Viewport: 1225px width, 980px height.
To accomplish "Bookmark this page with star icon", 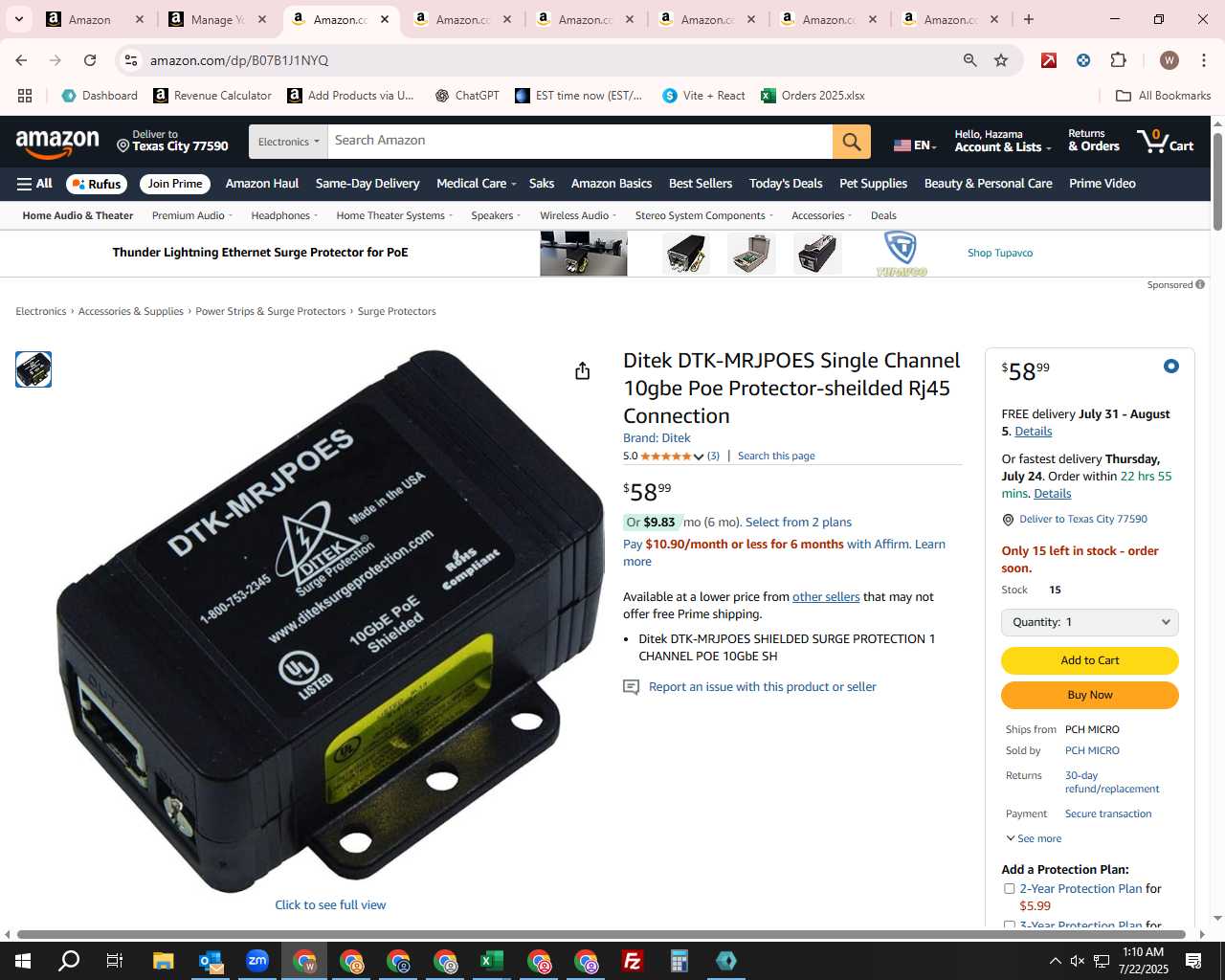I will click(1001, 60).
